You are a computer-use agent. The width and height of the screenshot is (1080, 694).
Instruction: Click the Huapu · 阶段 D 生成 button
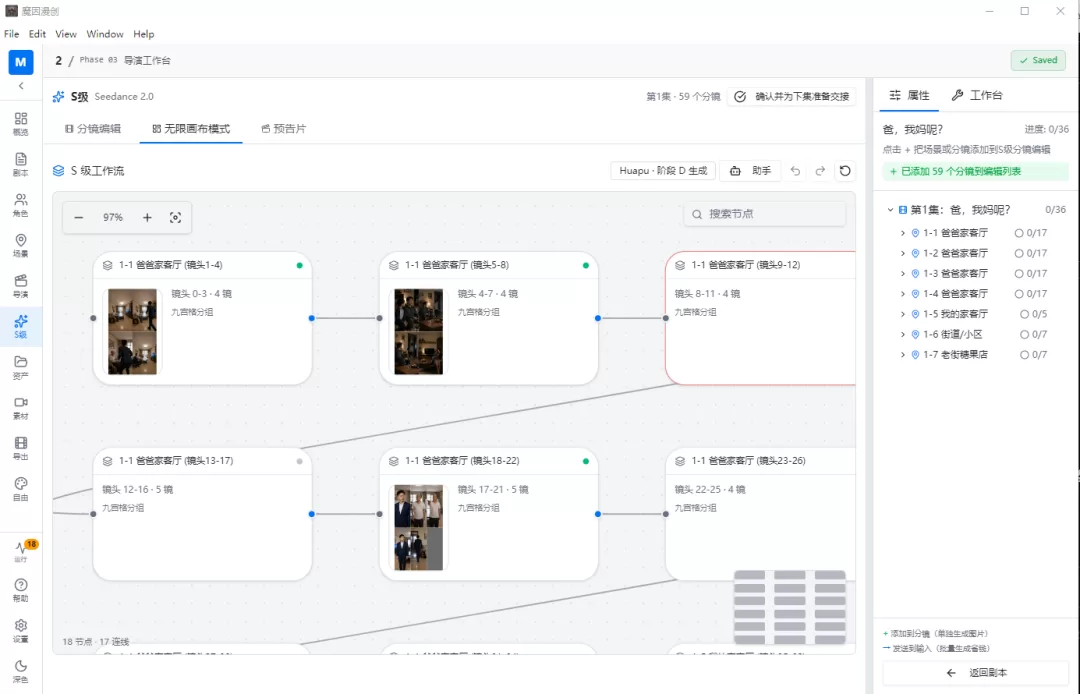663,171
